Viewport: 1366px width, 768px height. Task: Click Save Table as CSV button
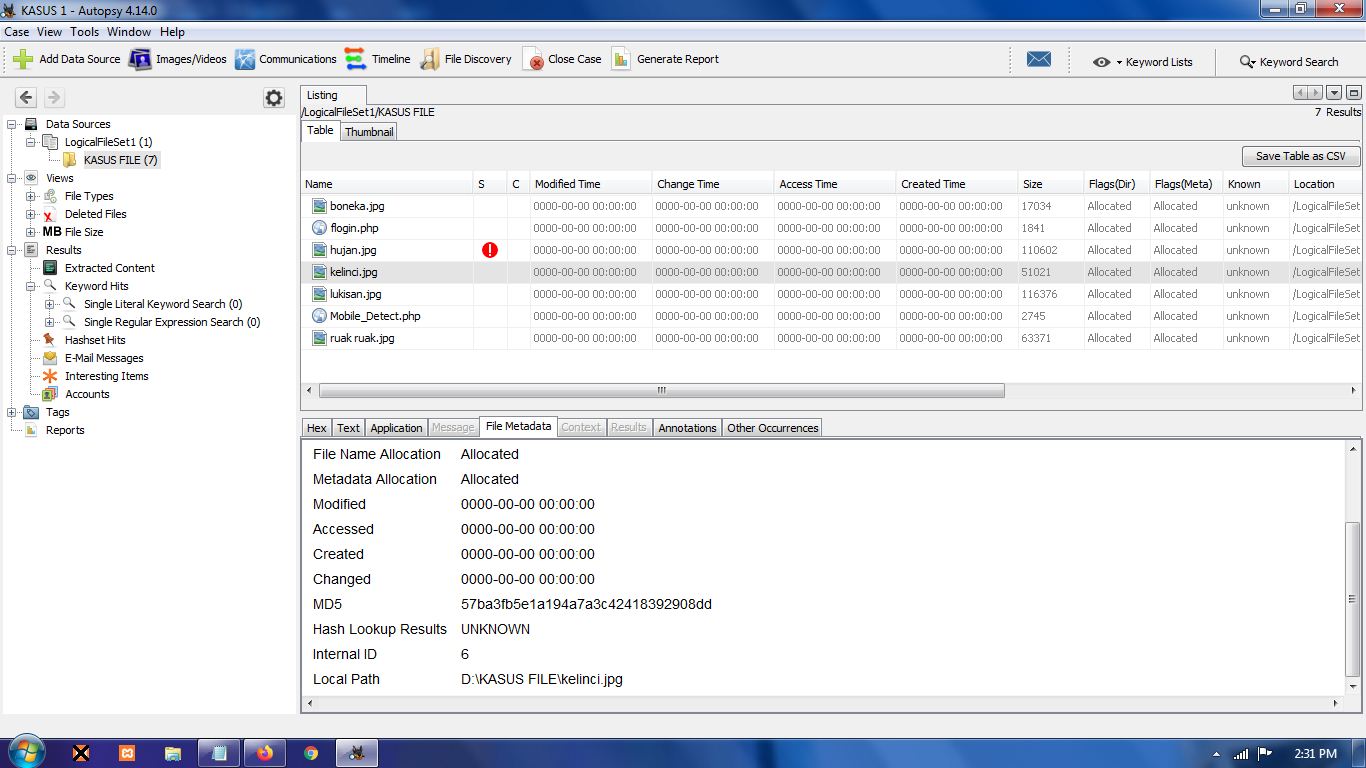pyautogui.click(x=1300, y=156)
